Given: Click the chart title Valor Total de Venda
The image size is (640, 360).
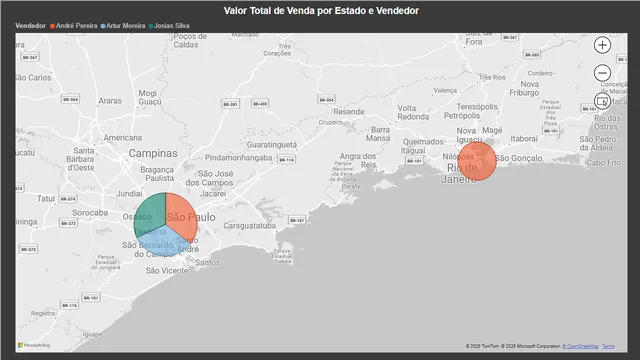Looking at the screenshot, I should pyautogui.click(x=321, y=11).
